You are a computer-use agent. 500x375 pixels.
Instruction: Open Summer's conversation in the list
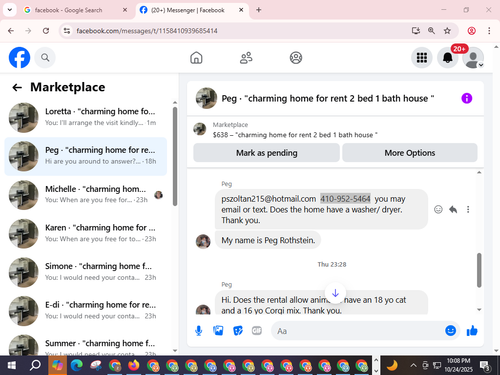(86, 343)
